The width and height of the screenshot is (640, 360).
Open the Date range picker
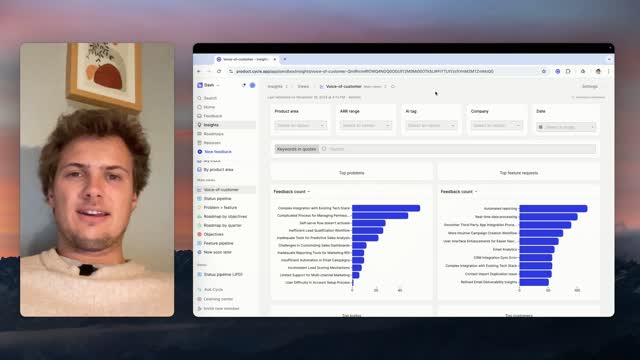click(566, 127)
